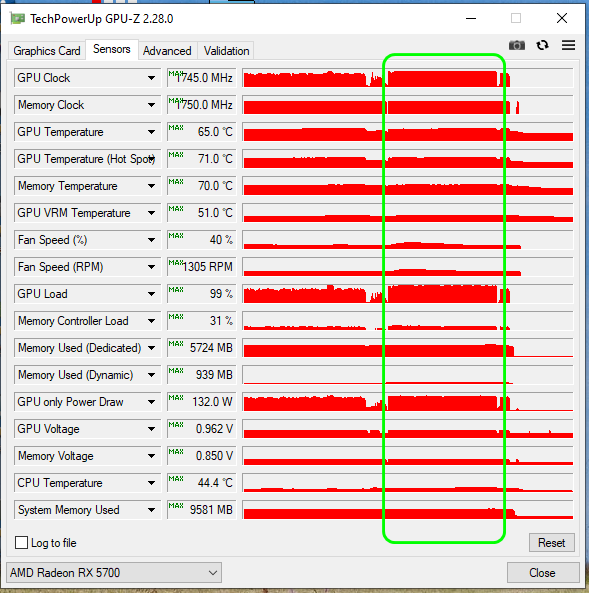Click the 939 MB dynamic memory value

click(202, 375)
